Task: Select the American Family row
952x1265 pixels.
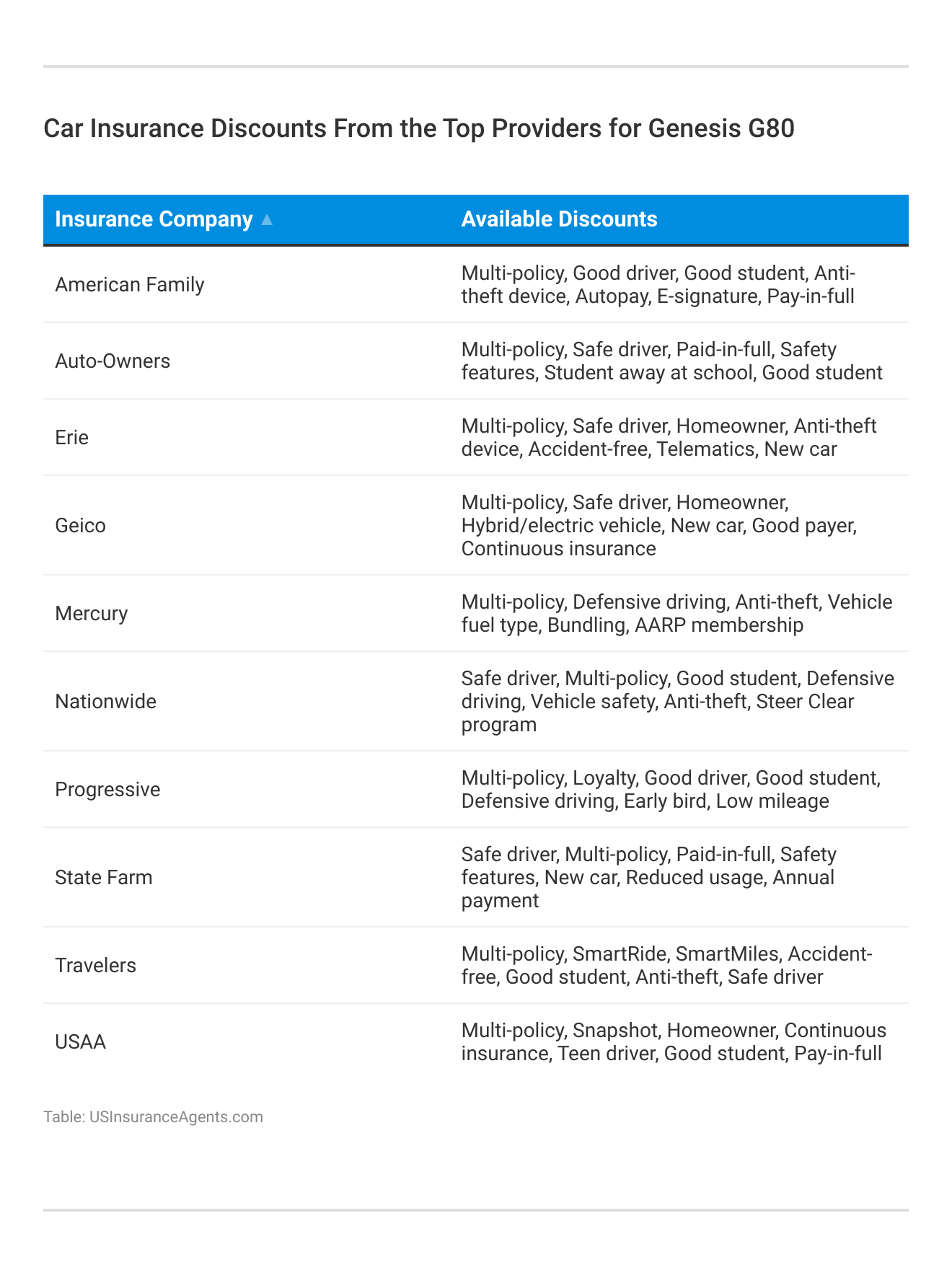Action: click(130, 285)
